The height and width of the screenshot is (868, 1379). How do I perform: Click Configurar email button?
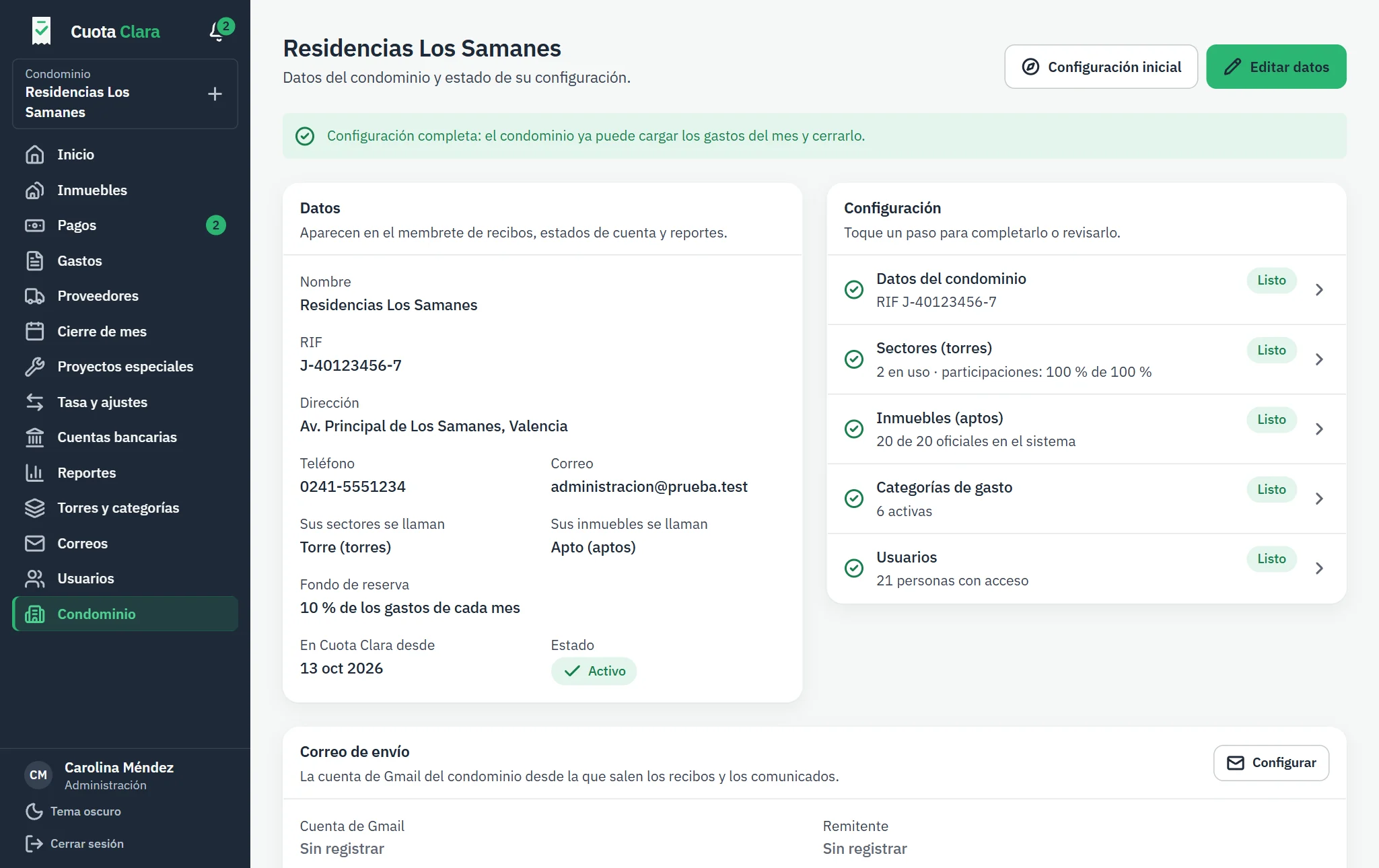1271,763
